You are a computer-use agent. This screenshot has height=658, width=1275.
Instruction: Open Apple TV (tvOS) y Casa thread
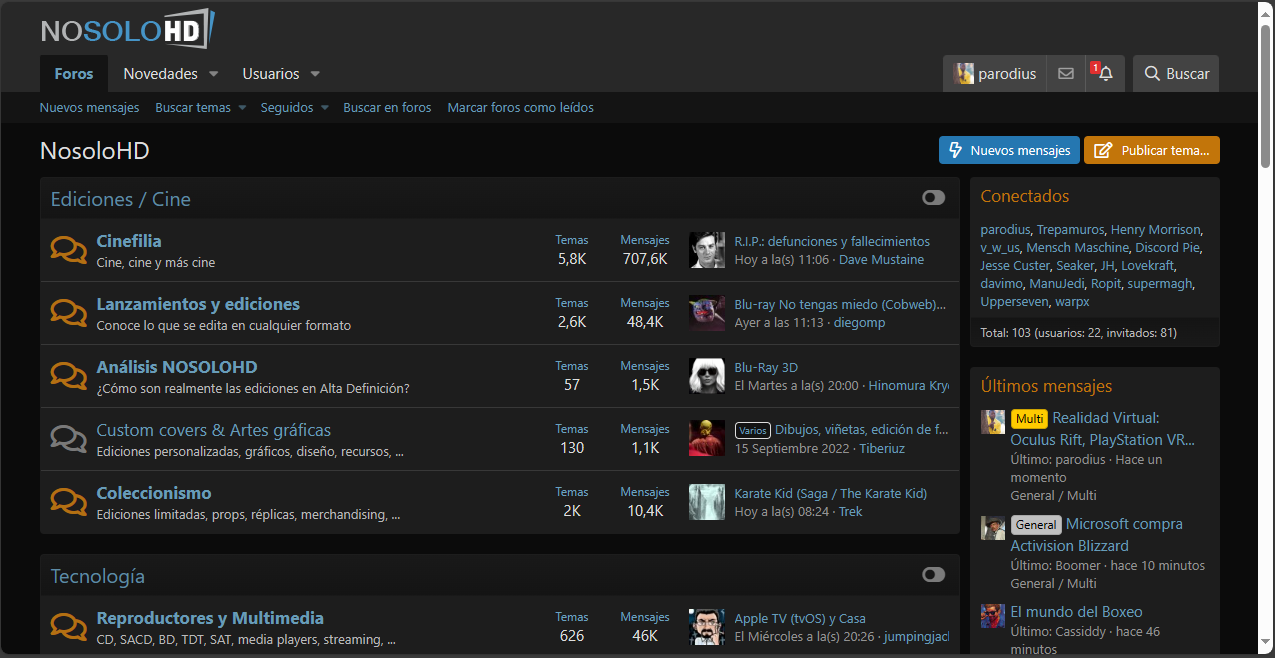point(800,618)
